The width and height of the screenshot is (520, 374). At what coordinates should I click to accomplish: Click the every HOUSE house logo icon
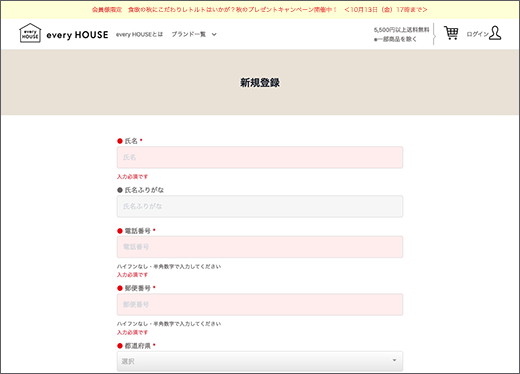30,33
